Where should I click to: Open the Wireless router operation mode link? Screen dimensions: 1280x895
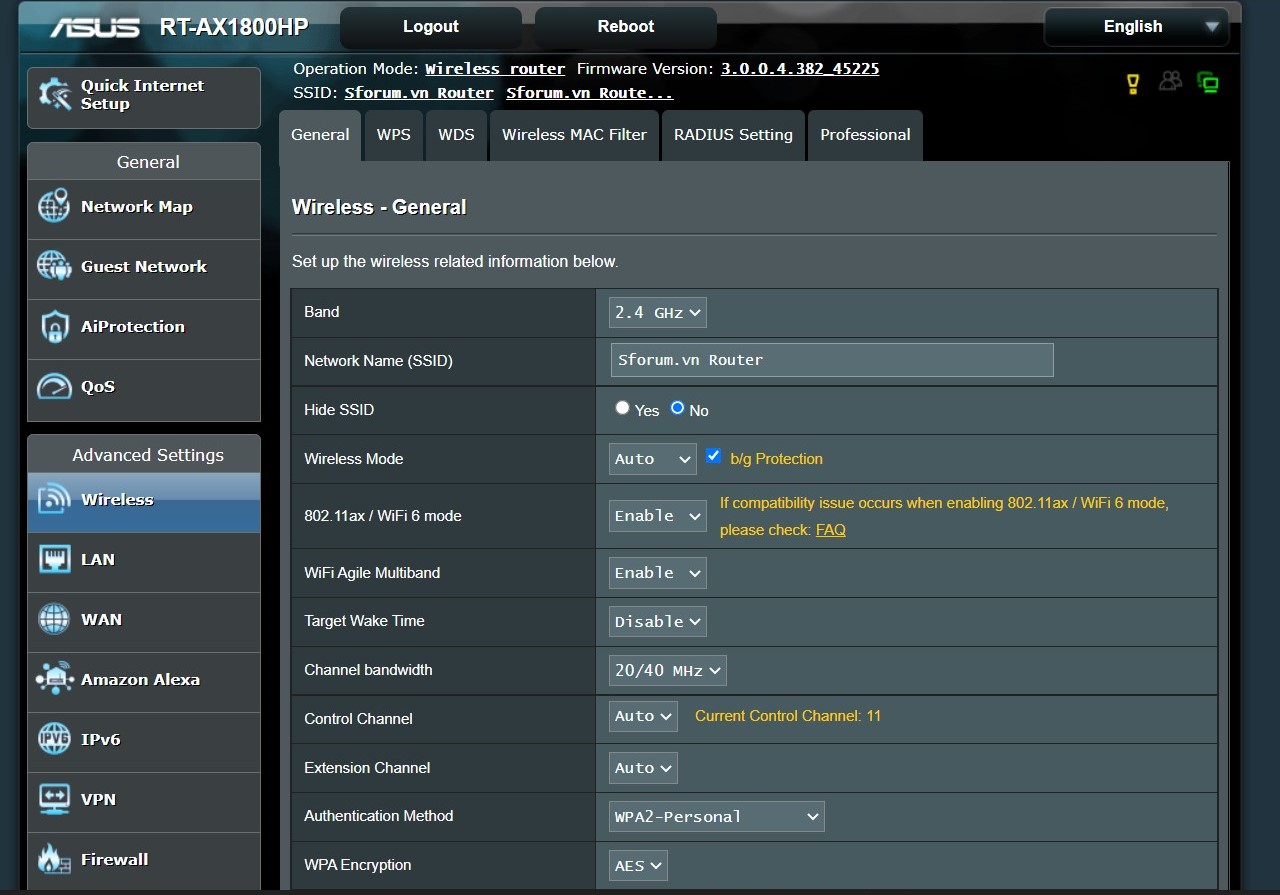coord(495,69)
